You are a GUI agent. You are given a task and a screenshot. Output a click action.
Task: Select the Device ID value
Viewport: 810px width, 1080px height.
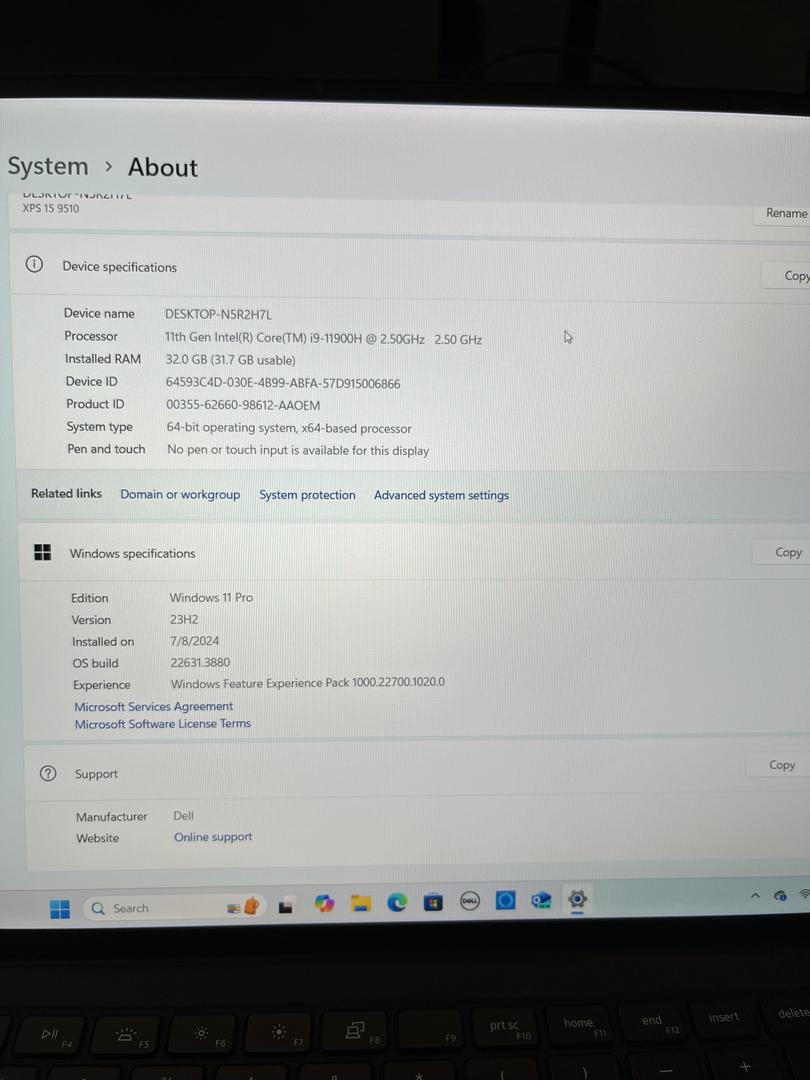(283, 384)
